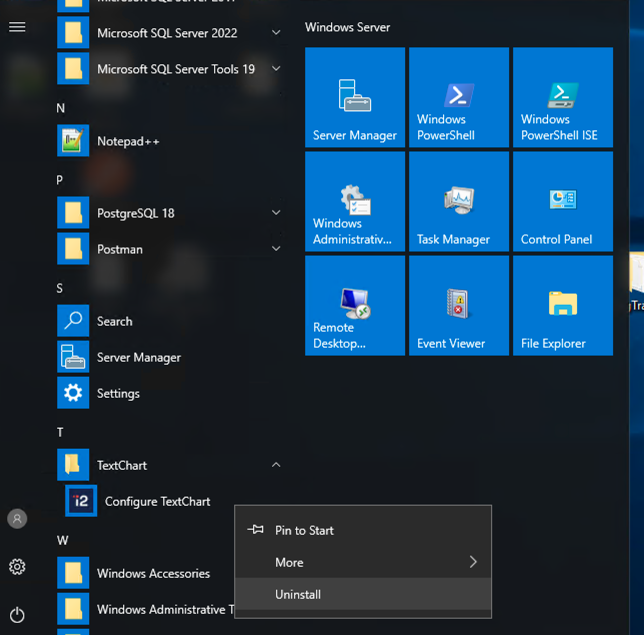Click the Search magnifier icon in app list
The width and height of the screenshot is (644, 635).
coord(73,321)
